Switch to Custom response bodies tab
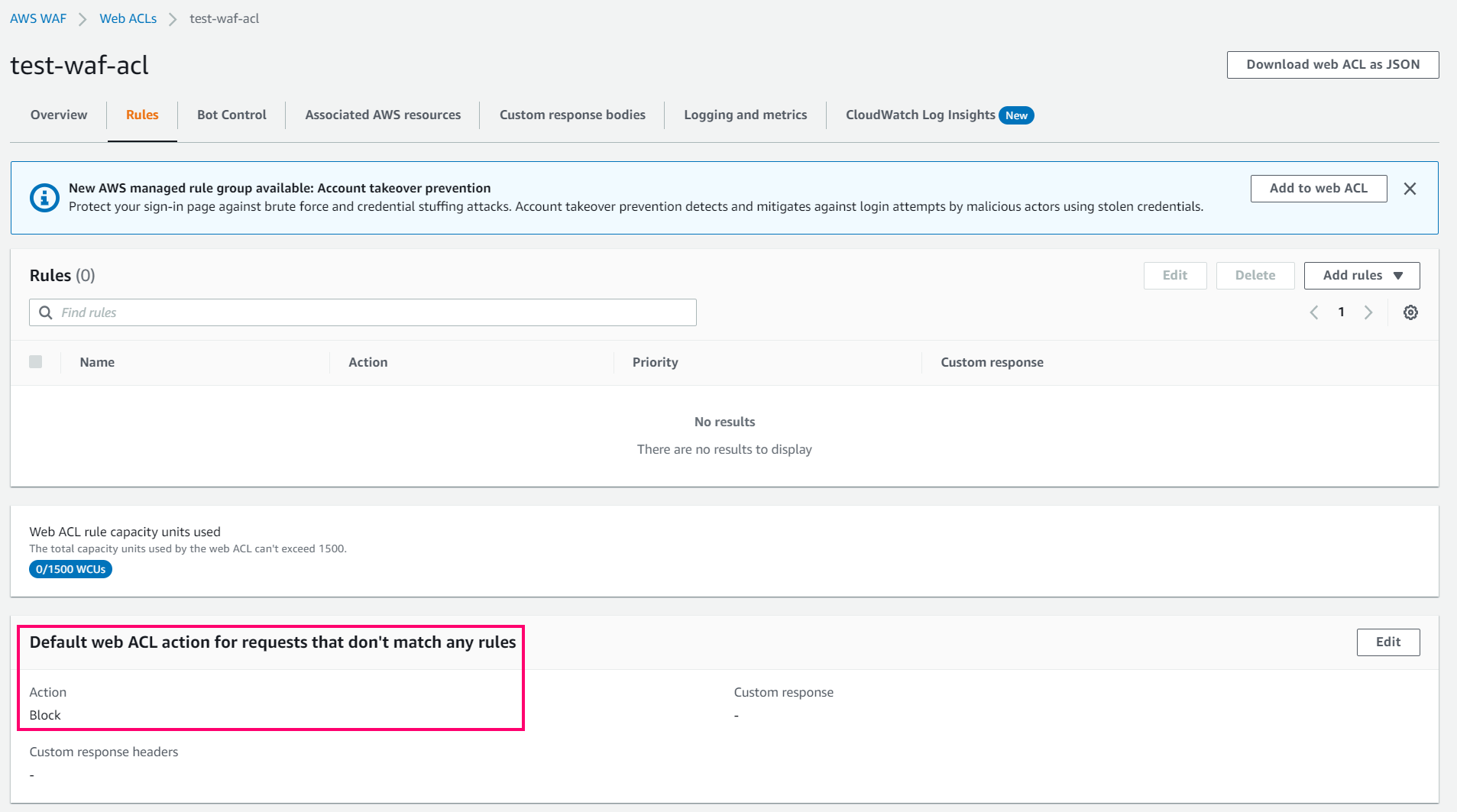The image size is (1457, 812). coord(572,115)
